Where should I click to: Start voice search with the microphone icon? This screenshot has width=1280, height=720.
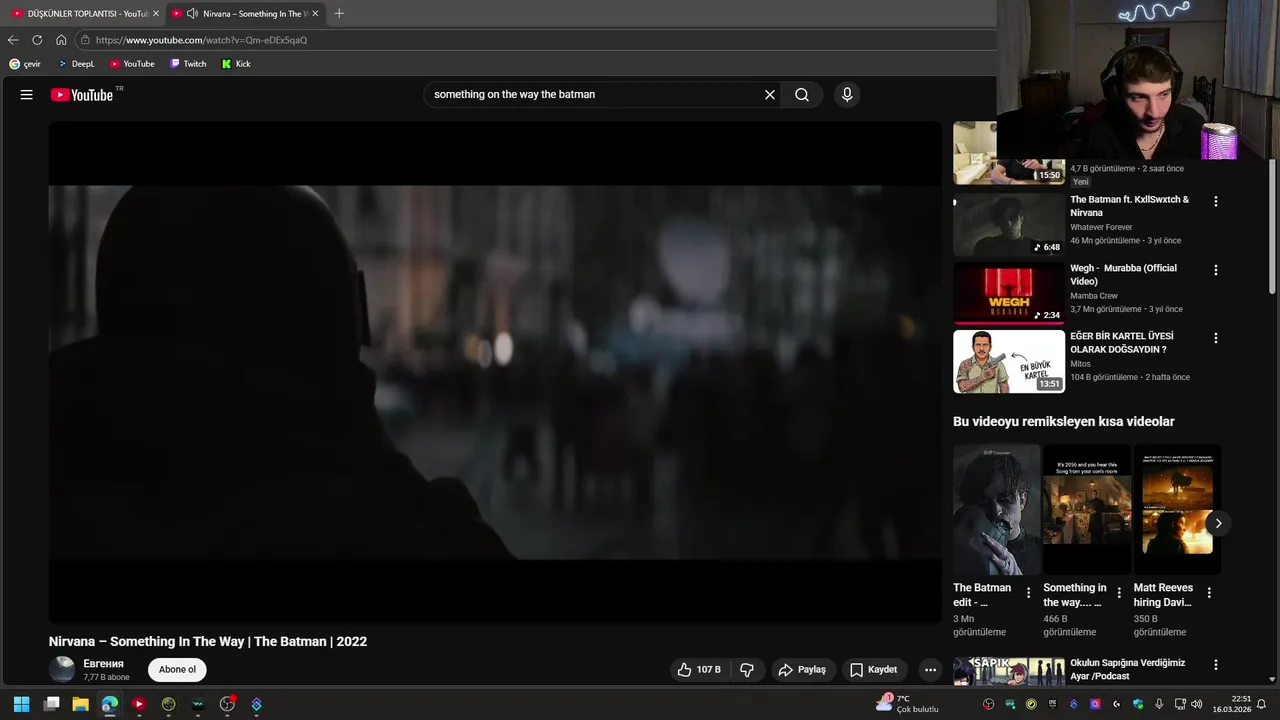[x=847, y=94]
